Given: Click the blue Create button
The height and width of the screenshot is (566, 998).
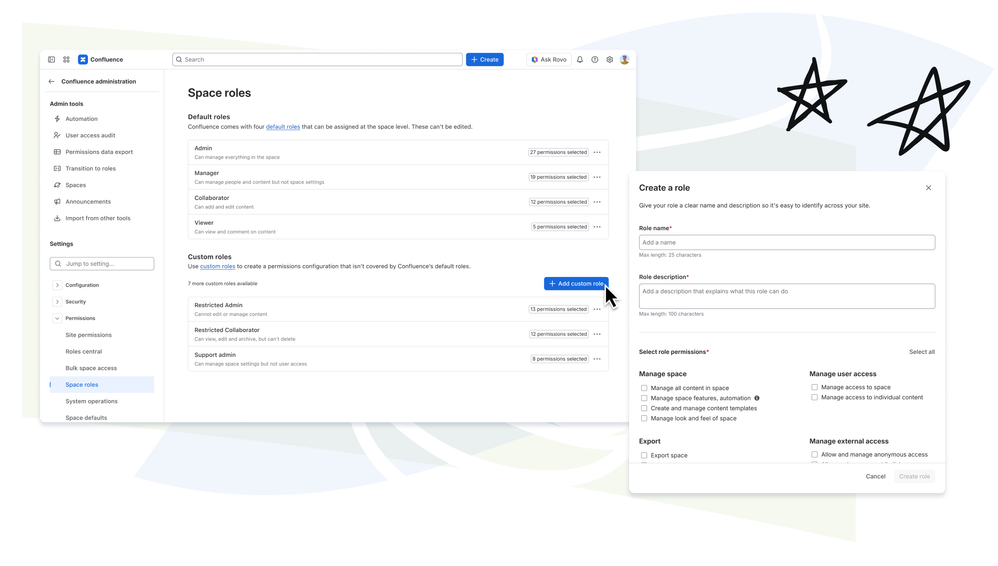Looking at the screenshot, I should pyautogui.click(x=484, y=59).
